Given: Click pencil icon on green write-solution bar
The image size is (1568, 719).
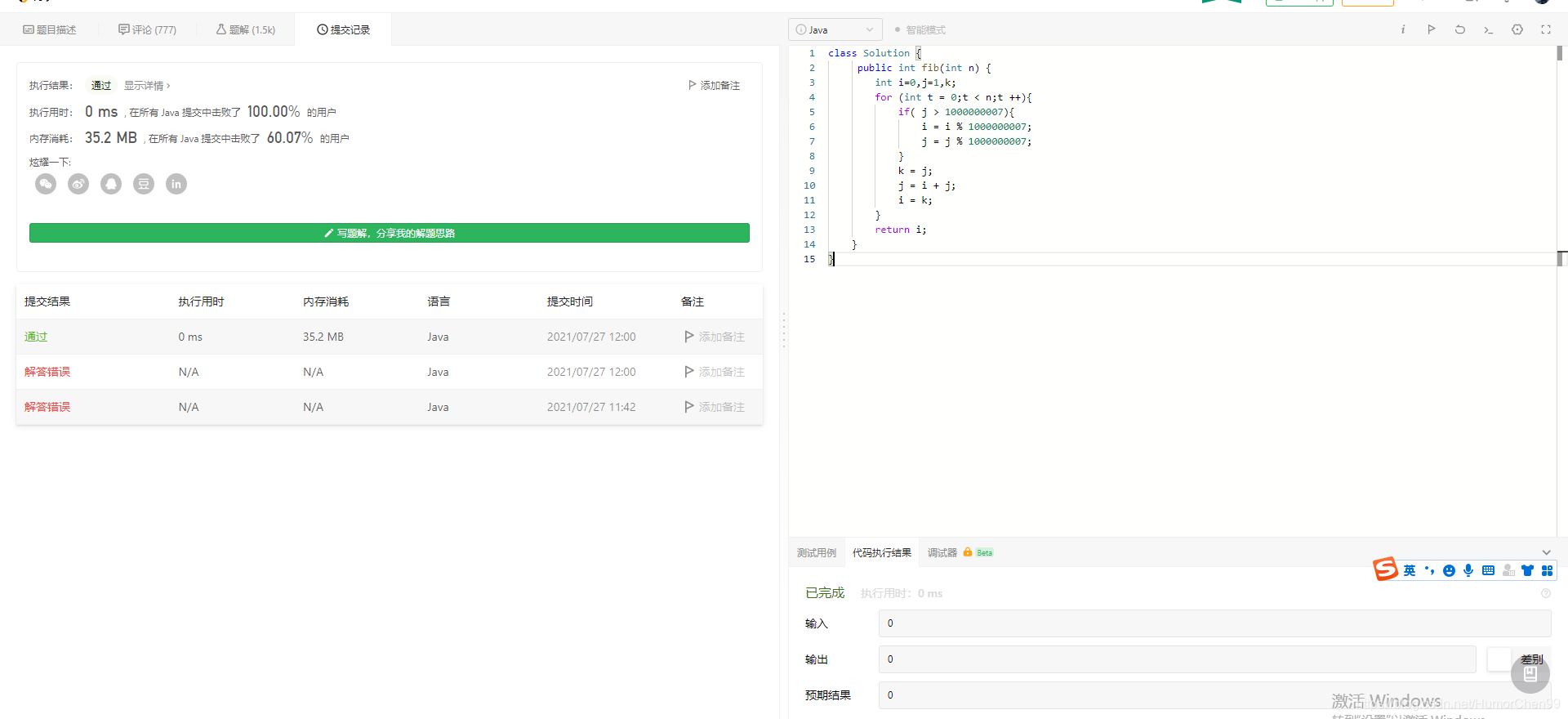Looking at the screenshot, I should tap(328, 233).
